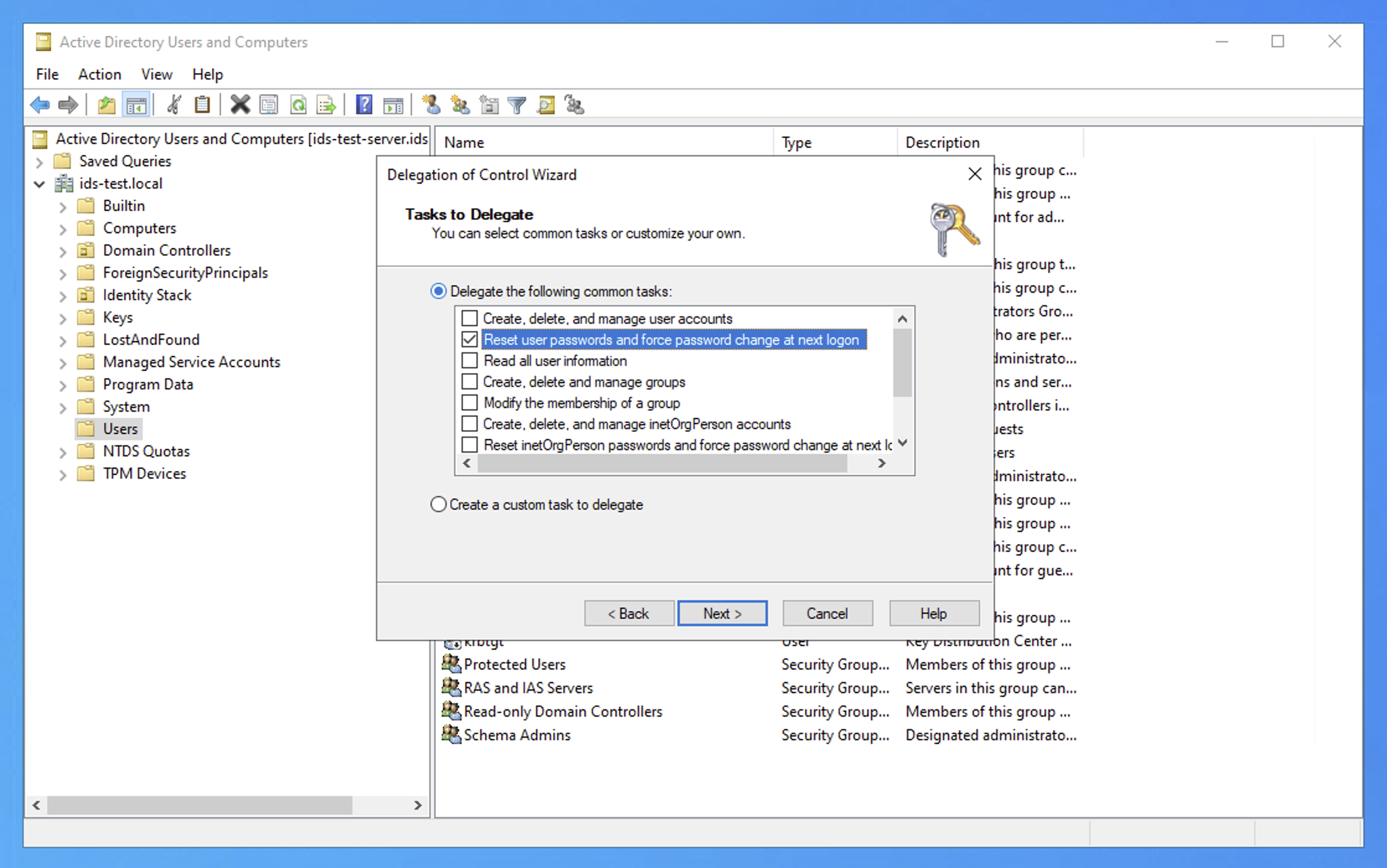1387x868 pixels.
Task: Click the Create new organizational unit icon
Action: click(489, 105)
